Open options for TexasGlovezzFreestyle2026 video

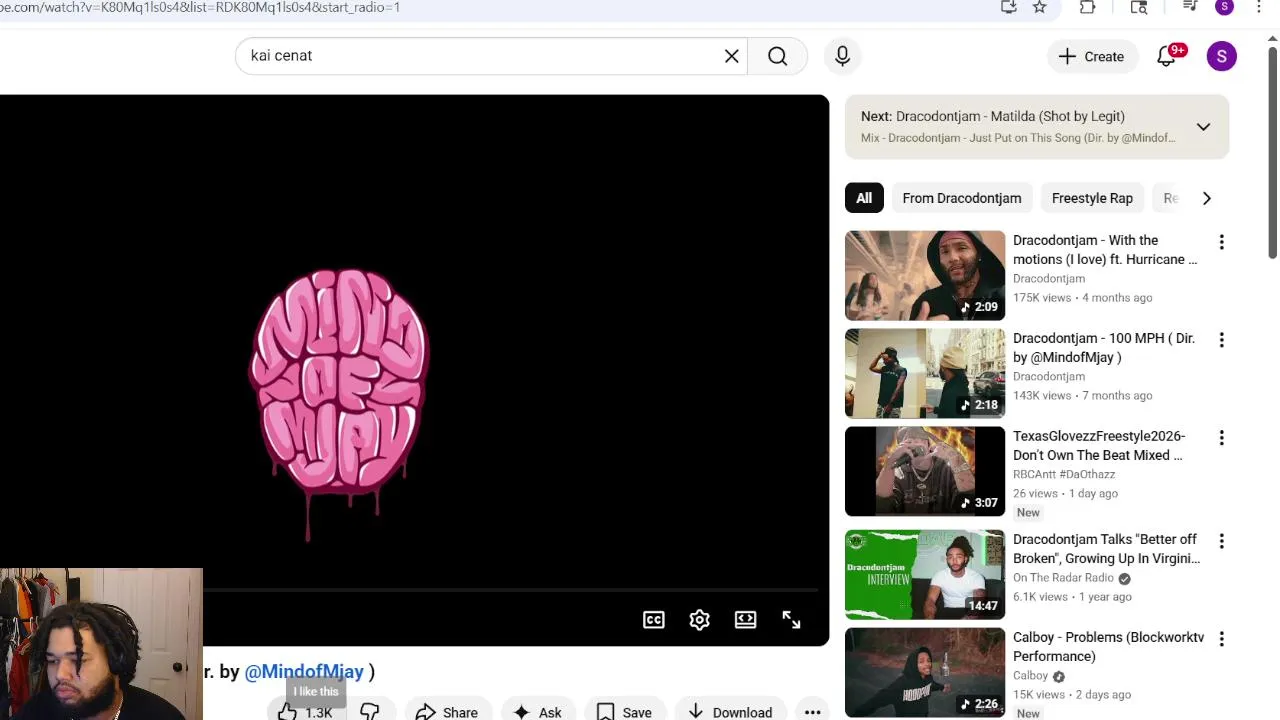point(1221,438)
